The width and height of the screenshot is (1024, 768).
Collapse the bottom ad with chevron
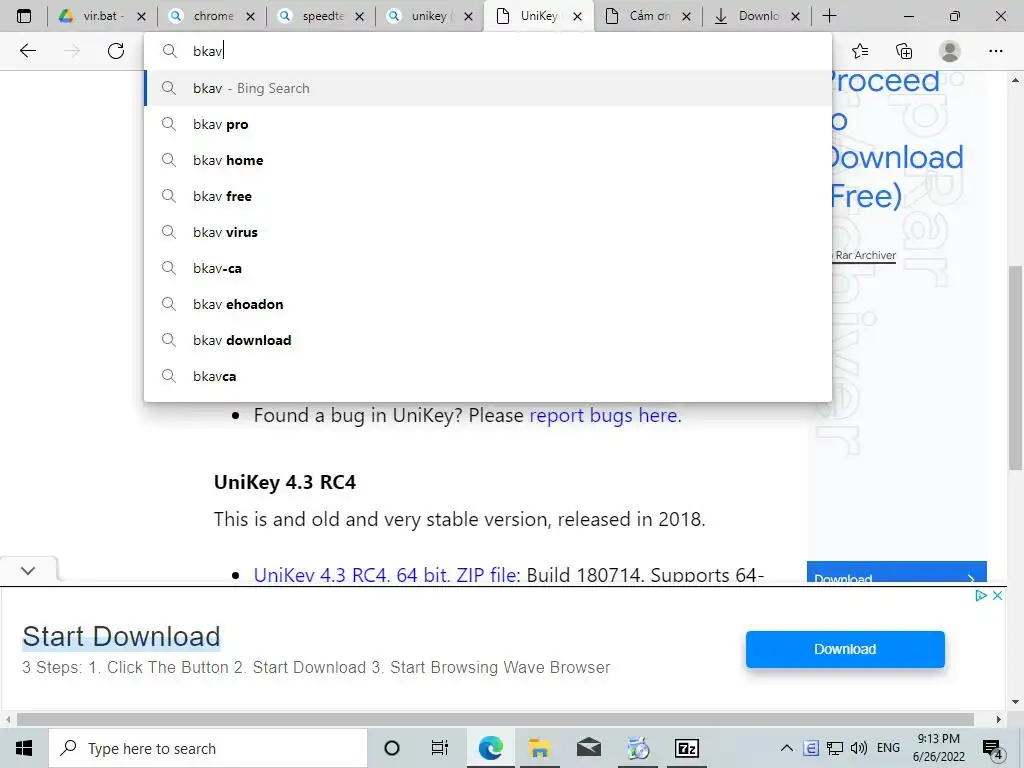27,570
